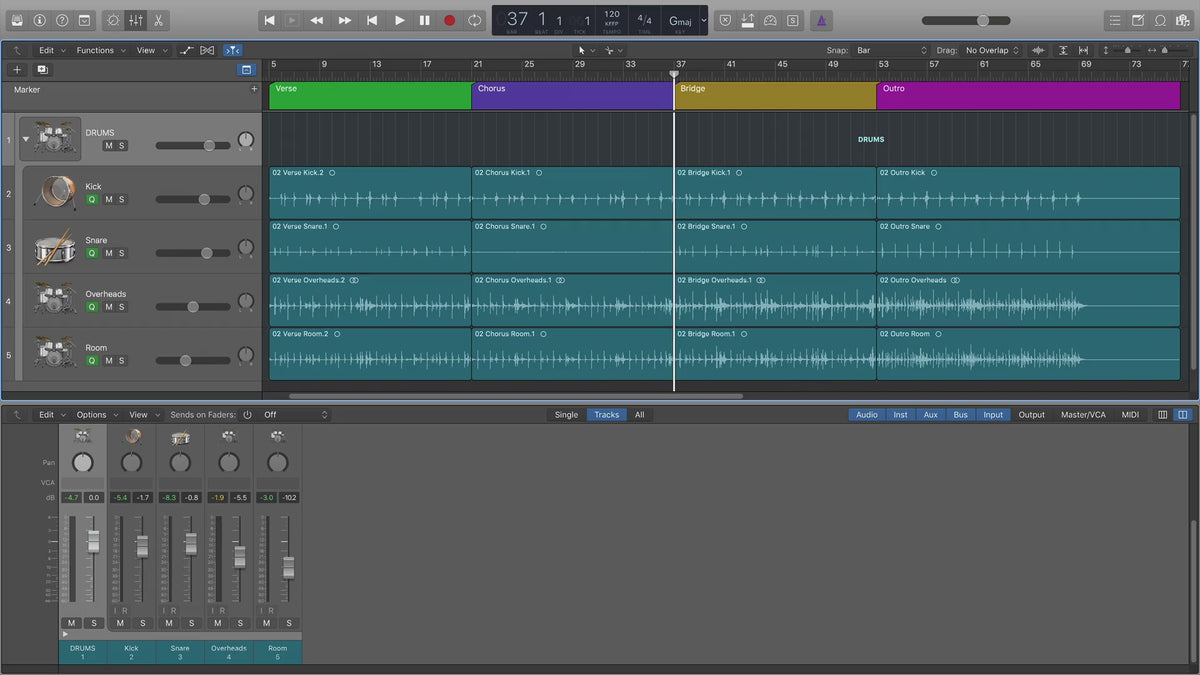This screenshot has height=675, width=1200.
Task: Open the Drag mode No Overlap dropdown
Action: pyautogui.click(x=992, y=50)
